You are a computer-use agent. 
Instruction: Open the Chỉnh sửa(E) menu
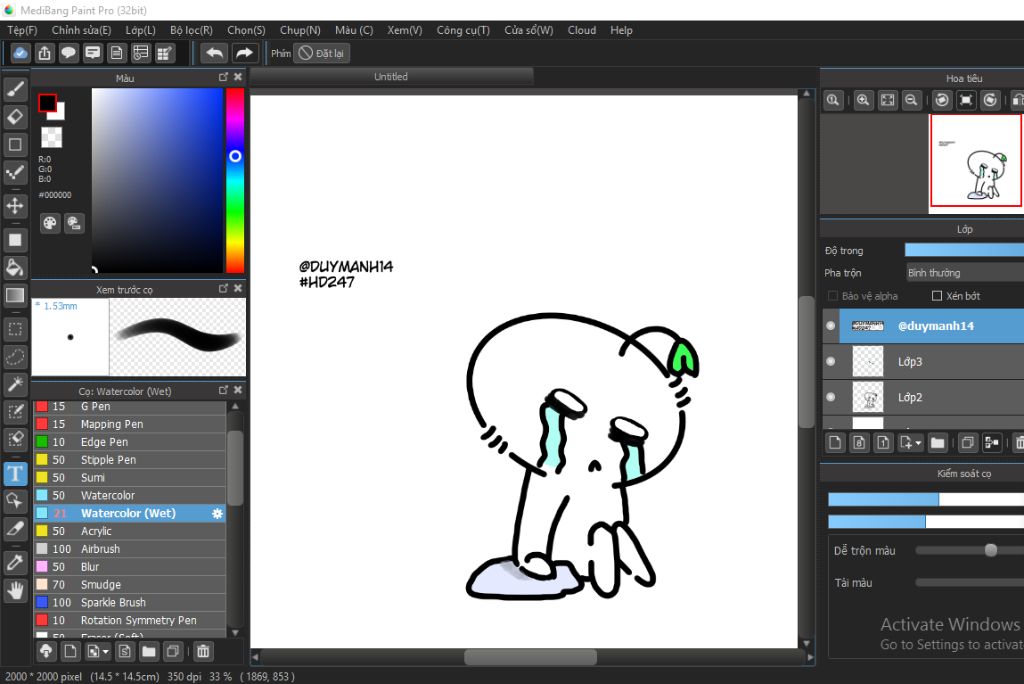click(x=82, y=30)
